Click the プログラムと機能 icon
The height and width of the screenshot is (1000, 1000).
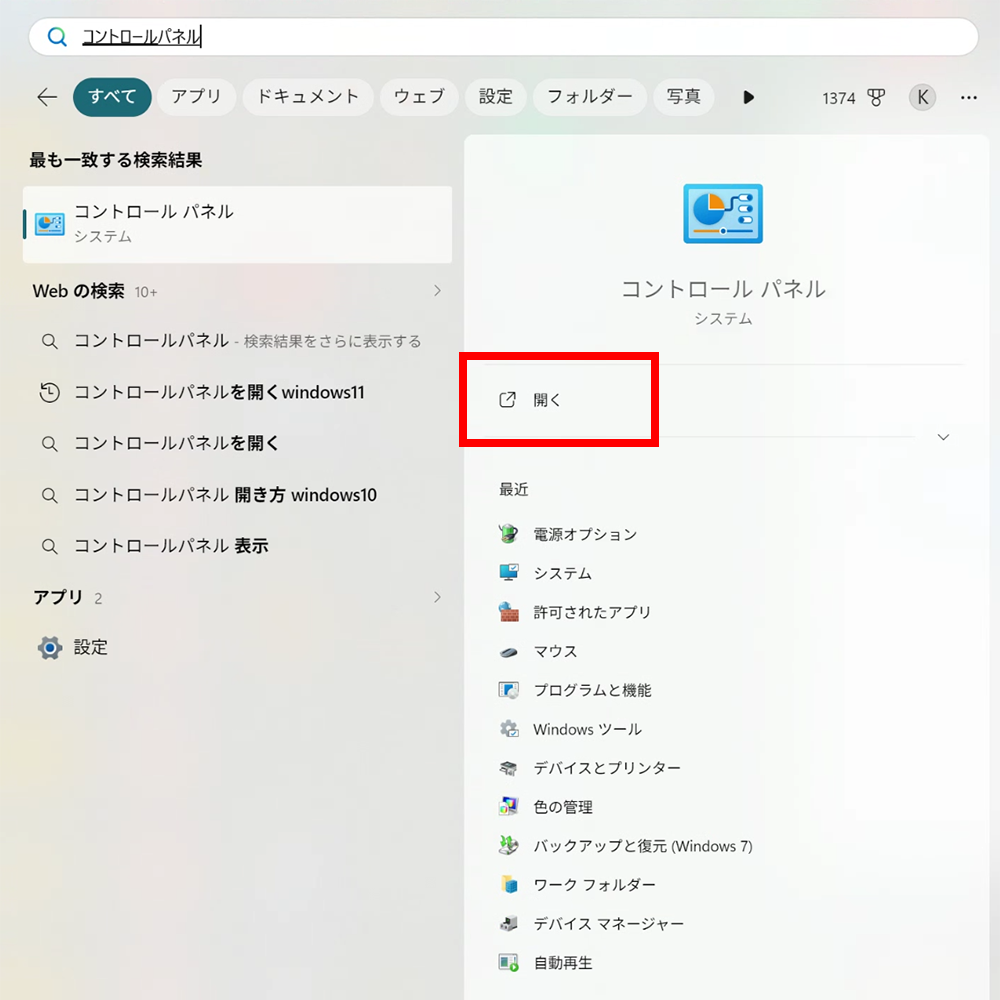pos(508,690)
